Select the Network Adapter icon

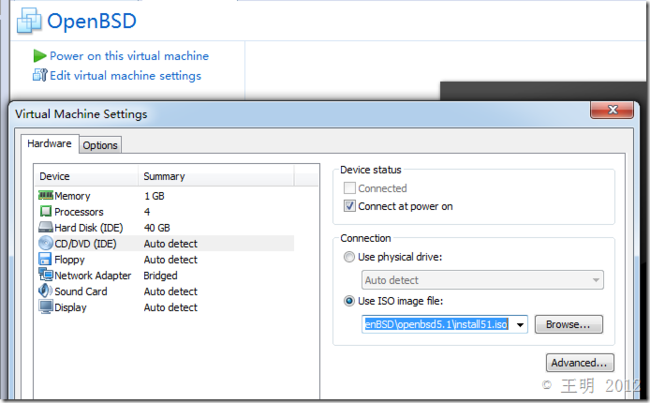(x=46, y=274)
